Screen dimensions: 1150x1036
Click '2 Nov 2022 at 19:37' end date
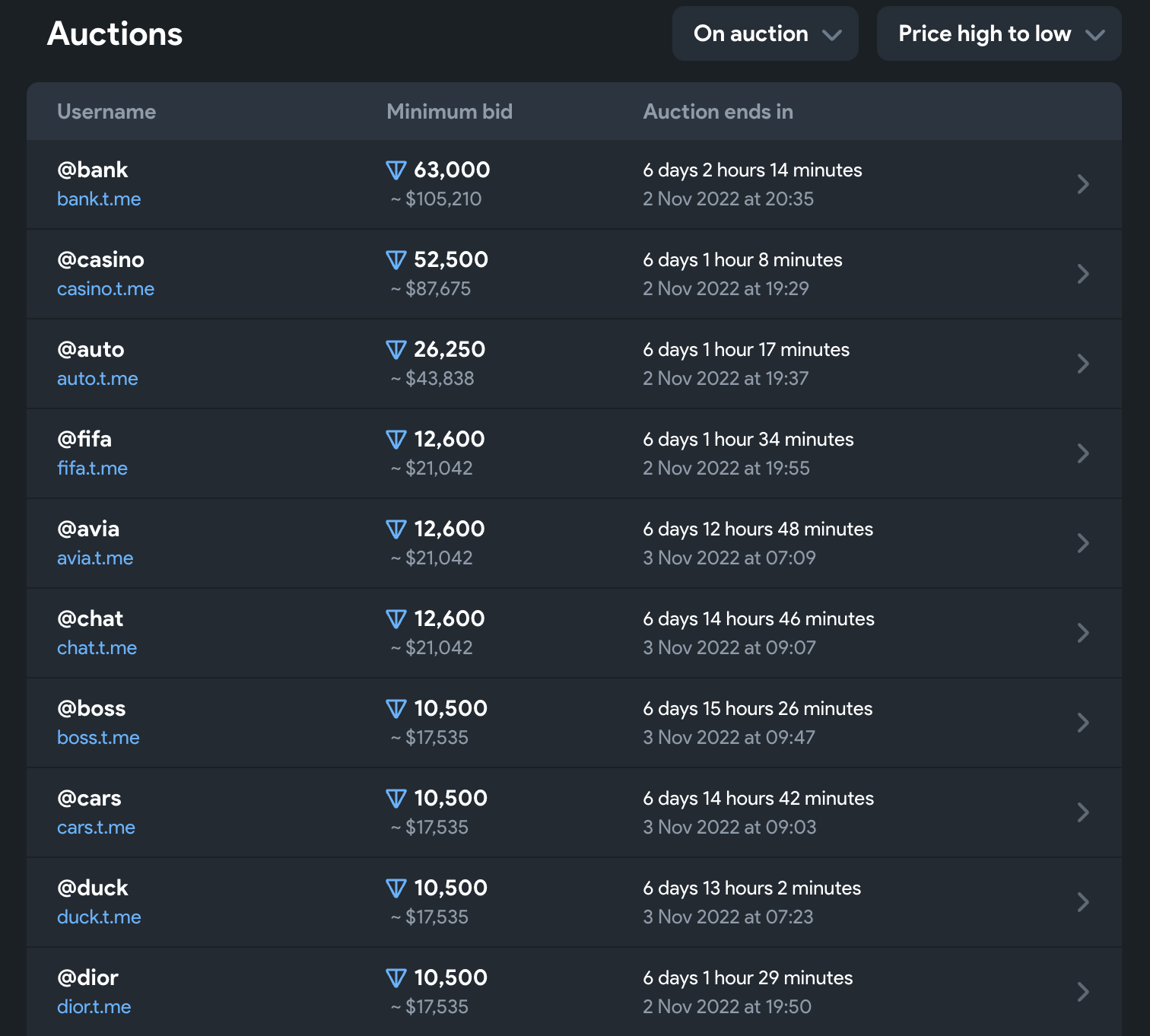tap(726, 379)
